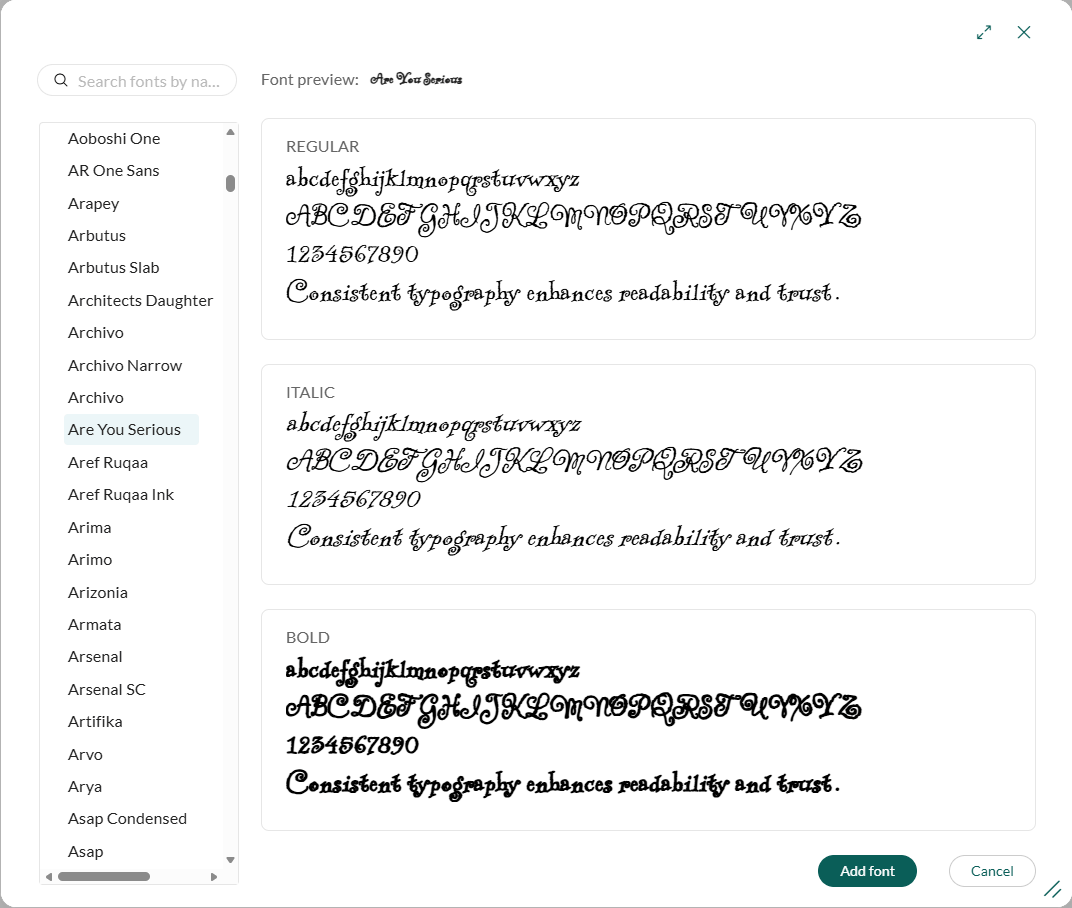The image size is (1072, 908).
Task: Select the 'Arvo' font
Action: tap(85, 754)
